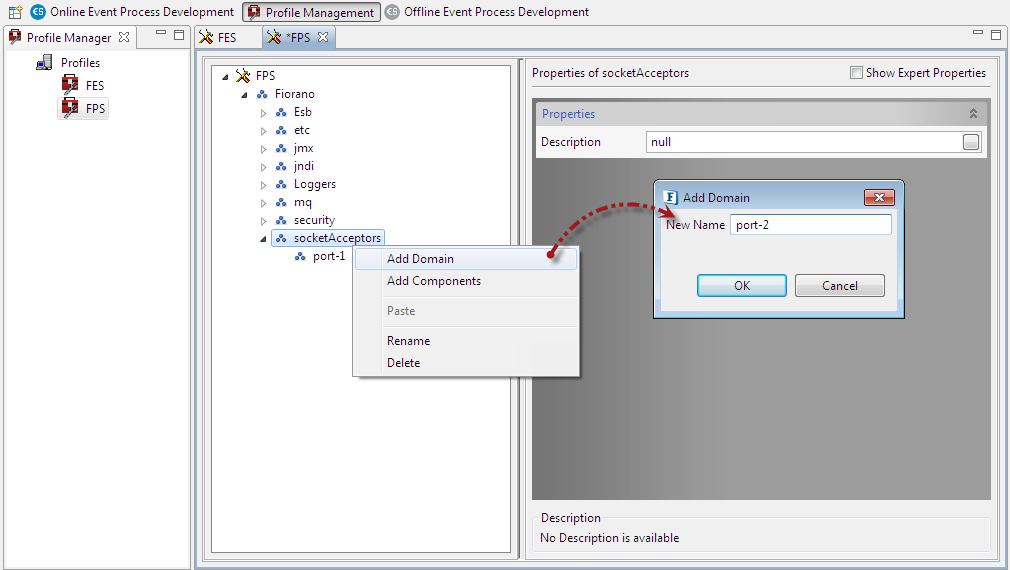
Task: Select the Profiles root node icon
Action: click(x=44, y=62)
